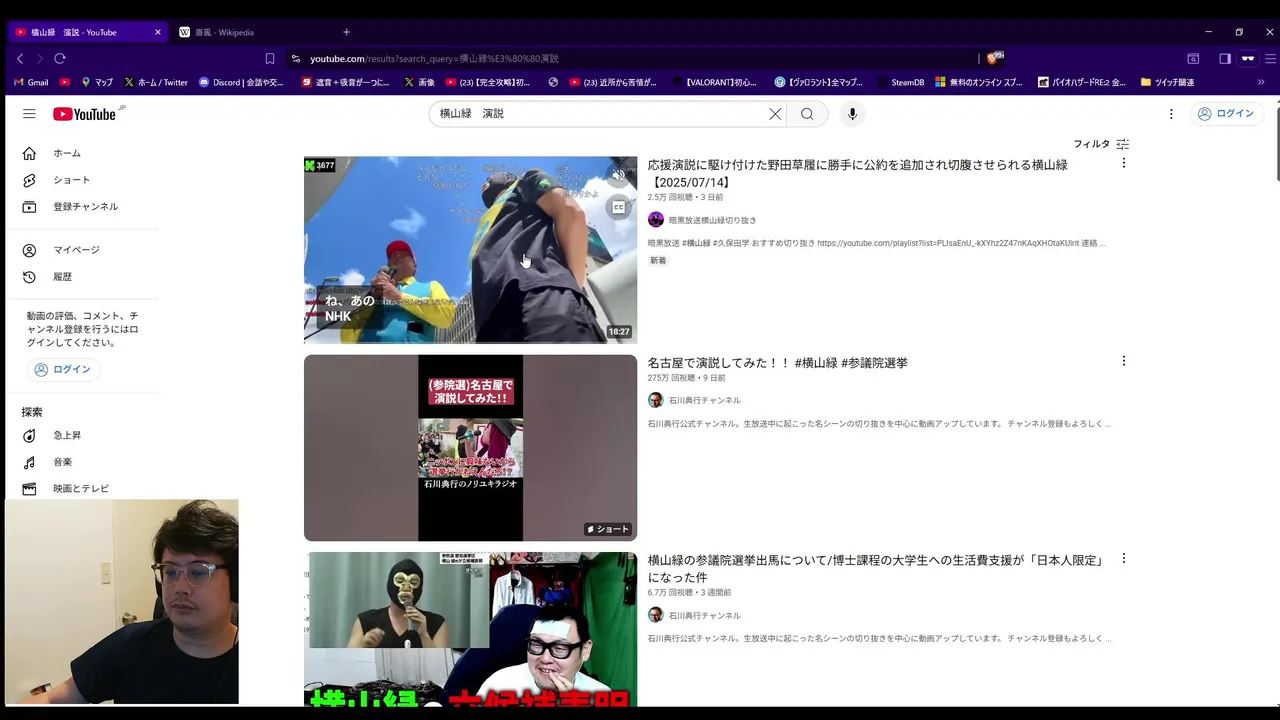Viewport: 1280px width, 720px height.
Task: Toggle the browser sidebar panel
Action: pyautogui.click(x=1225, y=59)
